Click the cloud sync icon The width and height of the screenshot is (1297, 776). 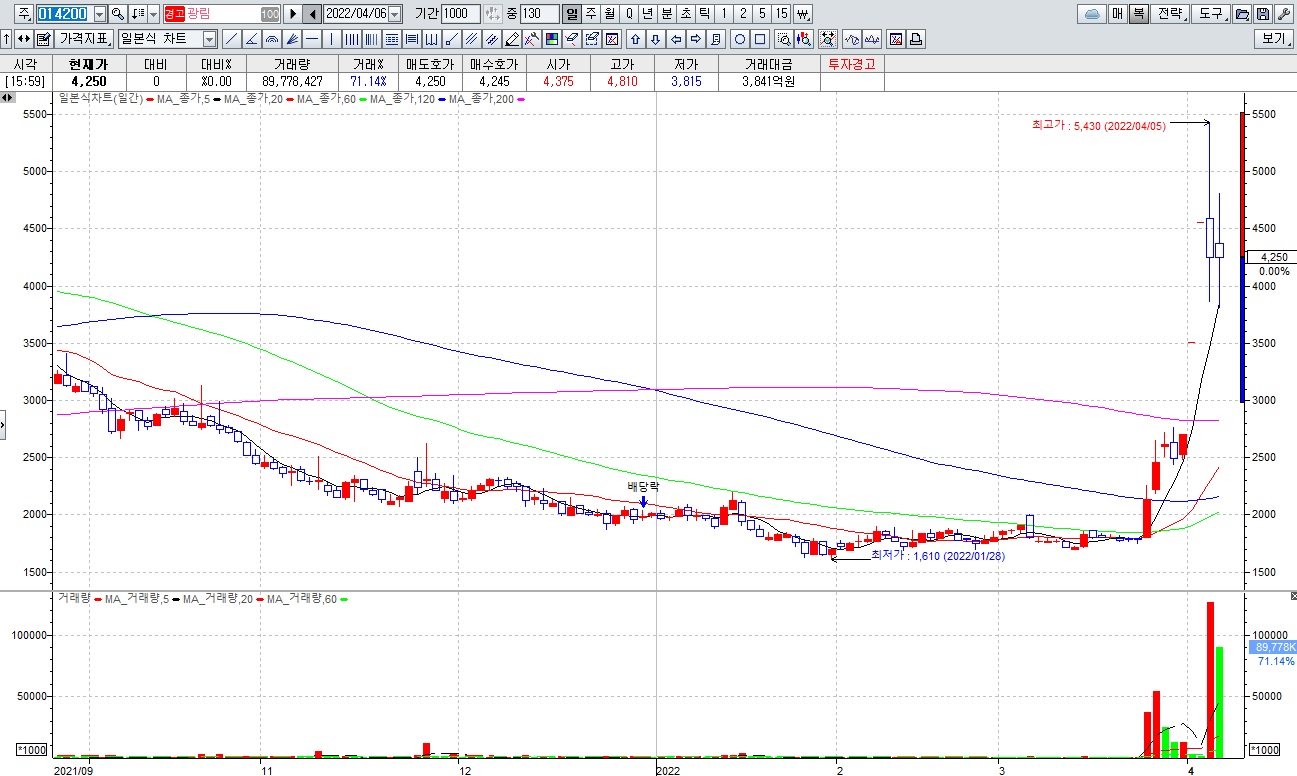click(1092, 14)
